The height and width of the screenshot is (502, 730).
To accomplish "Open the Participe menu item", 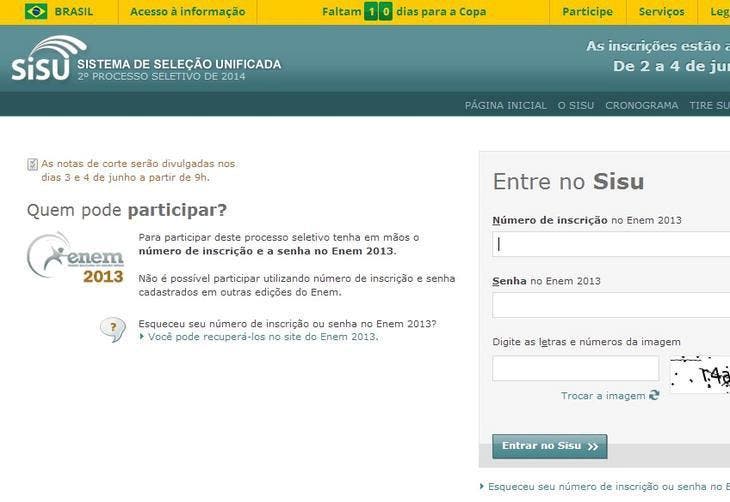I will 588,12.
